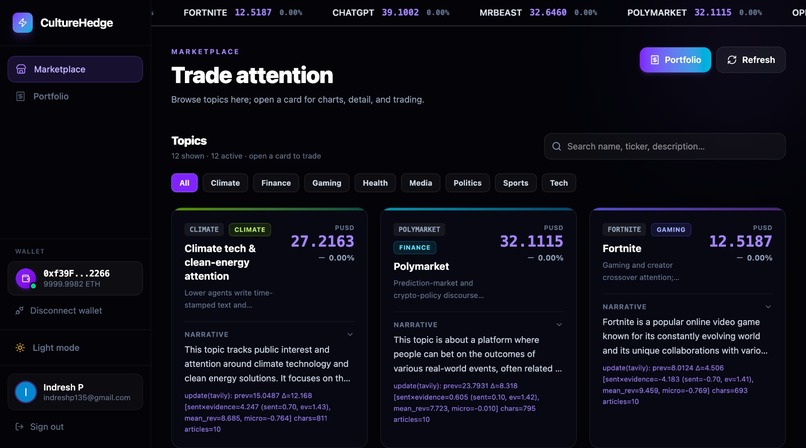Click the FORTNITE 12.5187 ticker entry
The height and width of the screenshot is (448, 806).
(243, 12)
